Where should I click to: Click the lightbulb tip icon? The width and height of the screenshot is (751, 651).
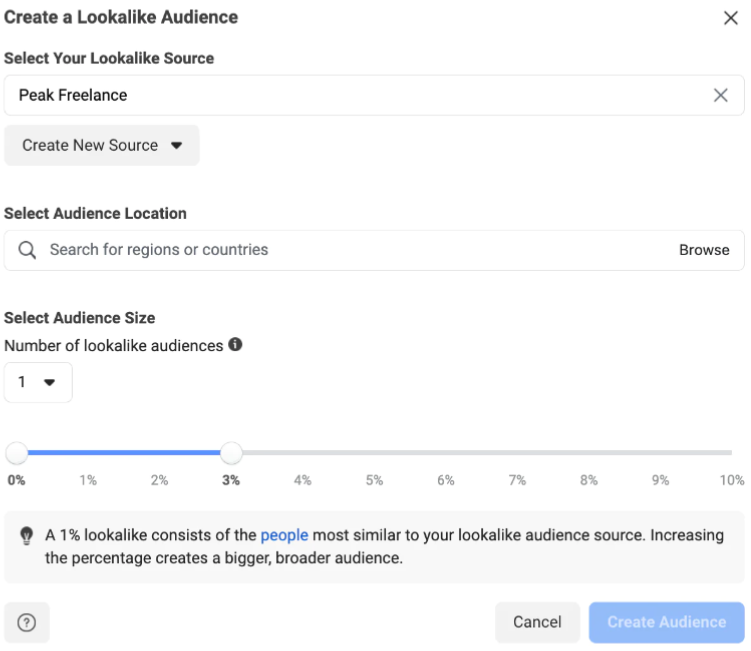(26, 536)
